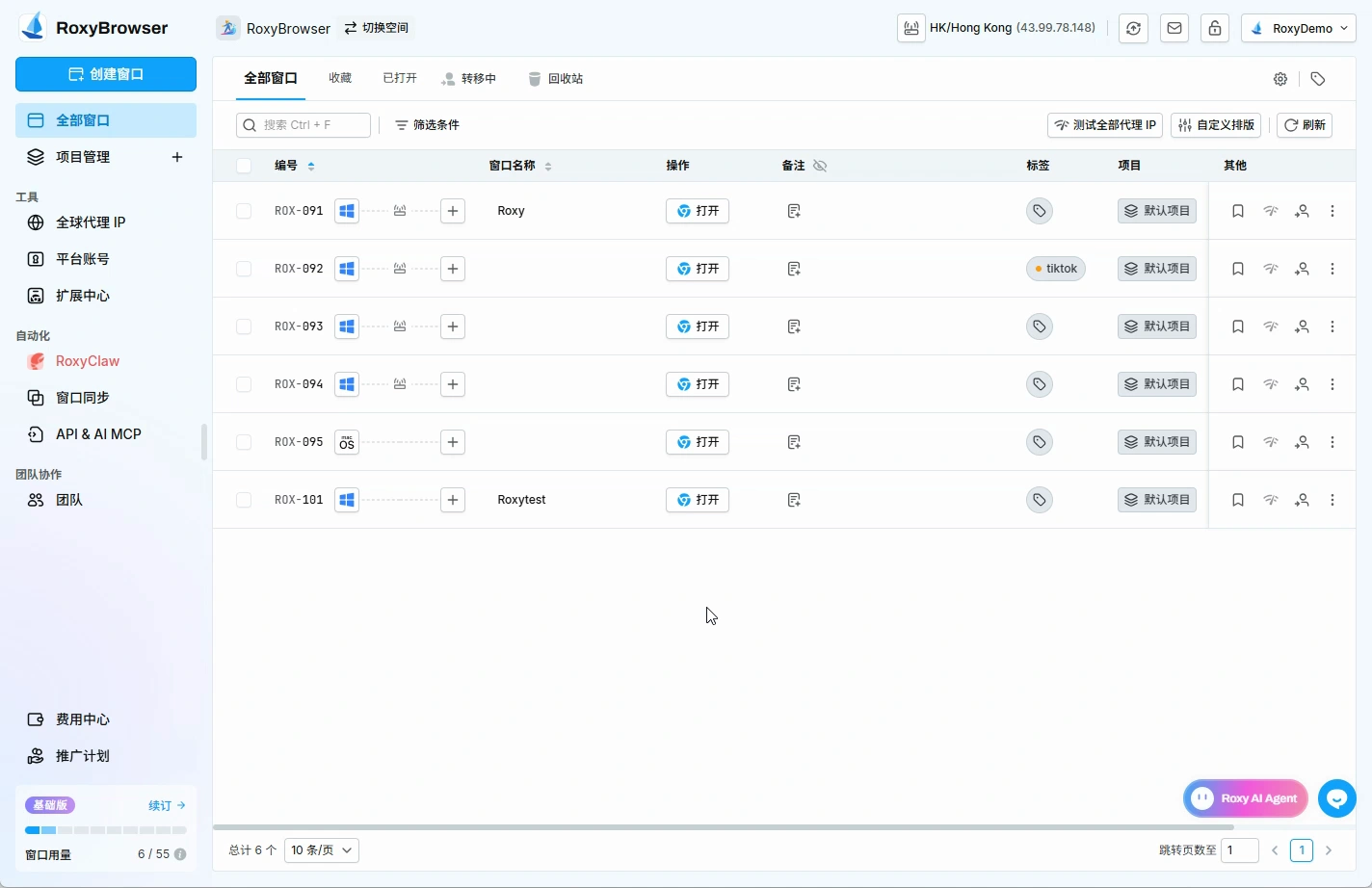The width and height of the screenshot is (1372, 888).
Task: Switch to the 收藏 tab
Action: 340,79
